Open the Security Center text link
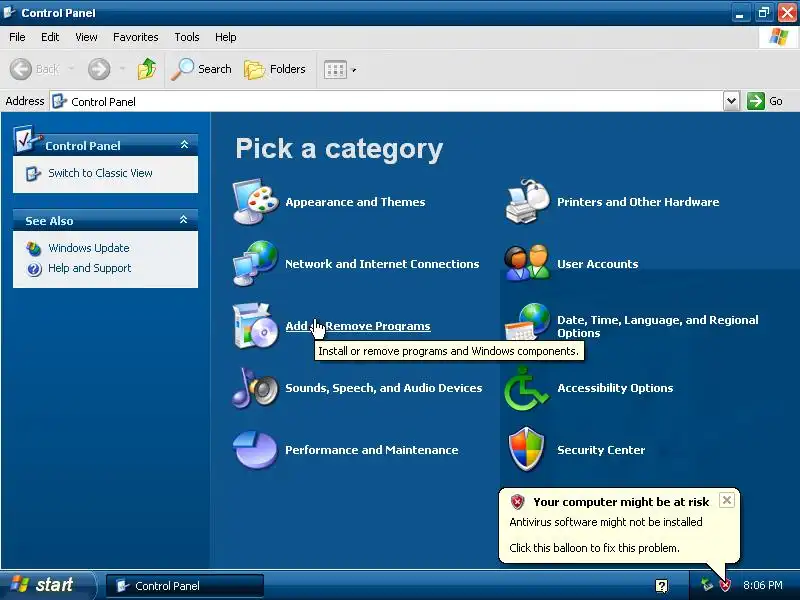Viewport: 800px width, 600px height. point(601,450)
